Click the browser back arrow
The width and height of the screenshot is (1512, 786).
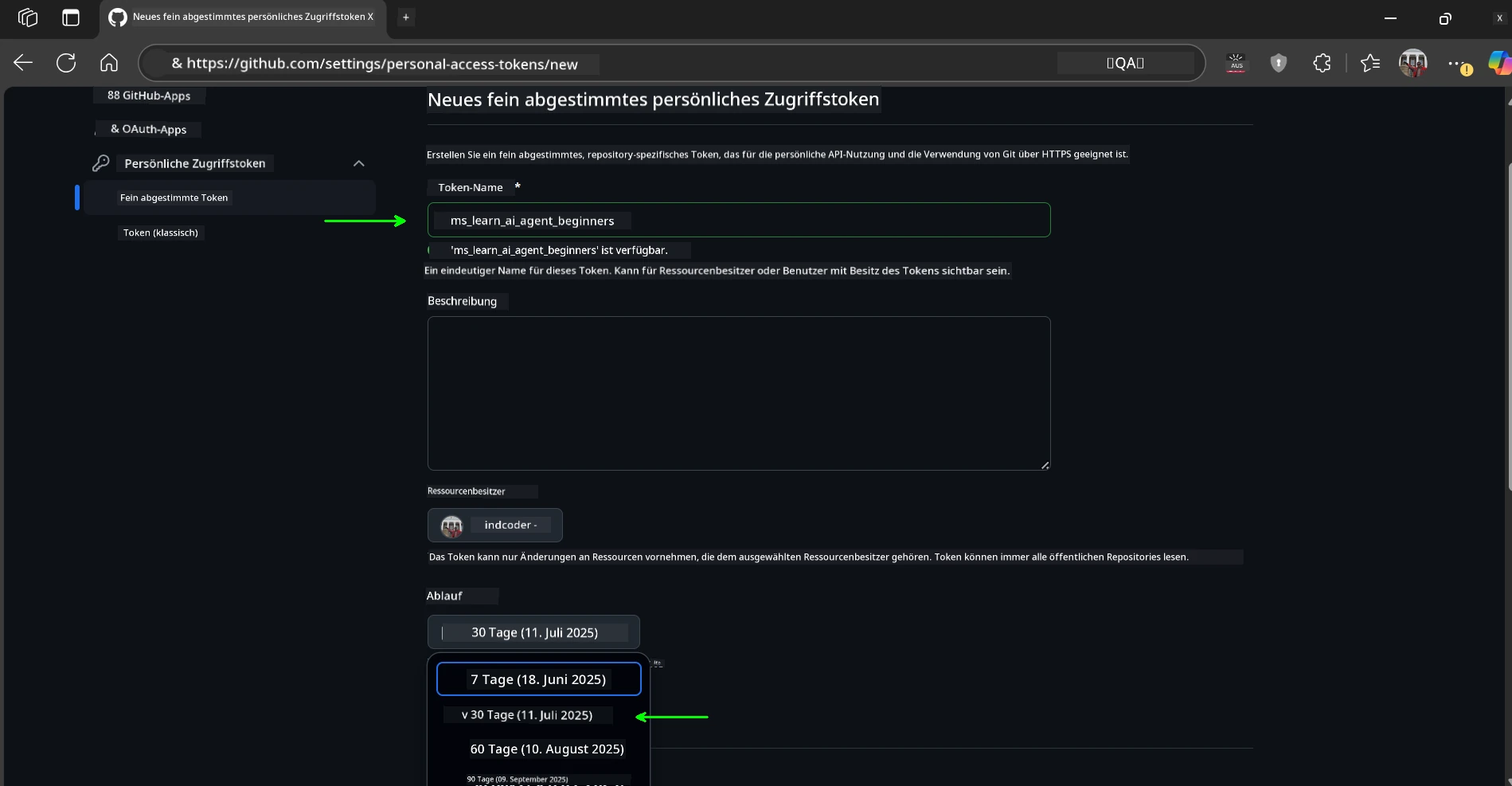(x=23, y=63)
